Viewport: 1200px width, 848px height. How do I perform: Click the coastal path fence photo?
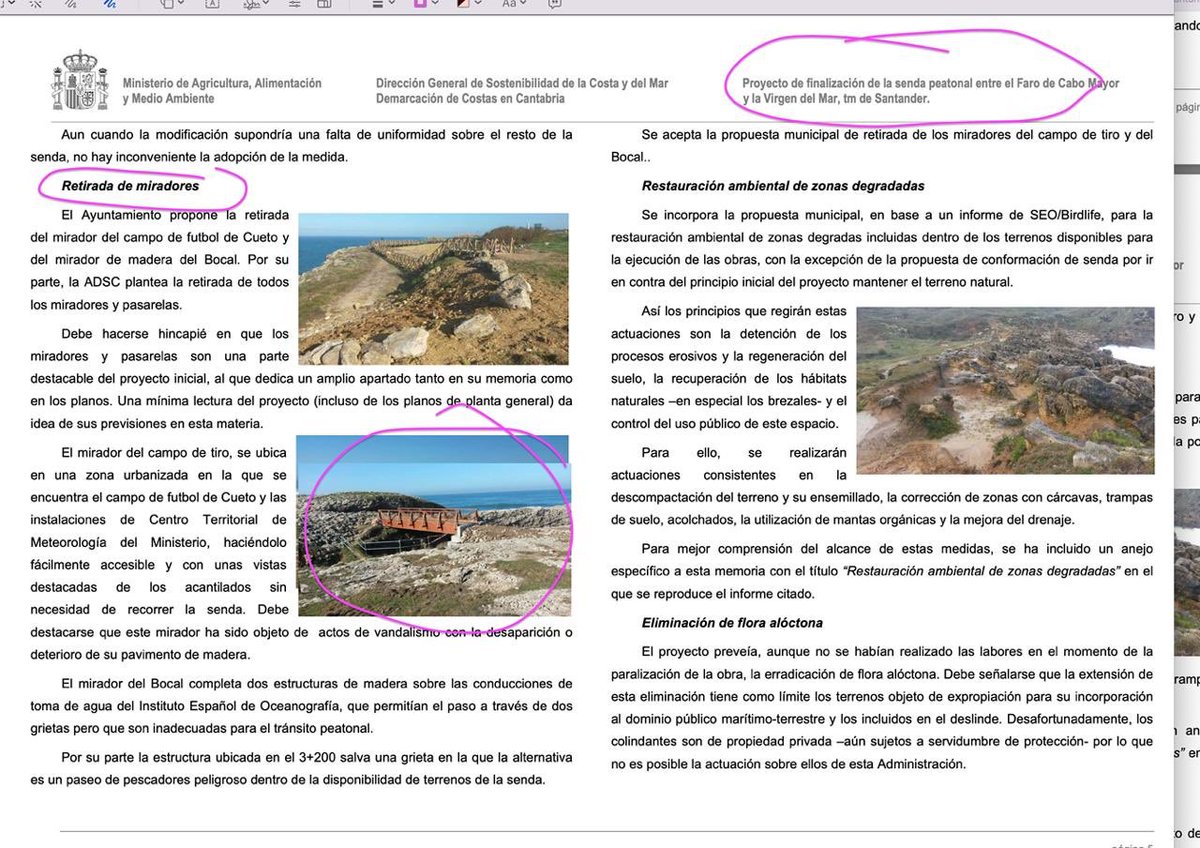[433, 288]
